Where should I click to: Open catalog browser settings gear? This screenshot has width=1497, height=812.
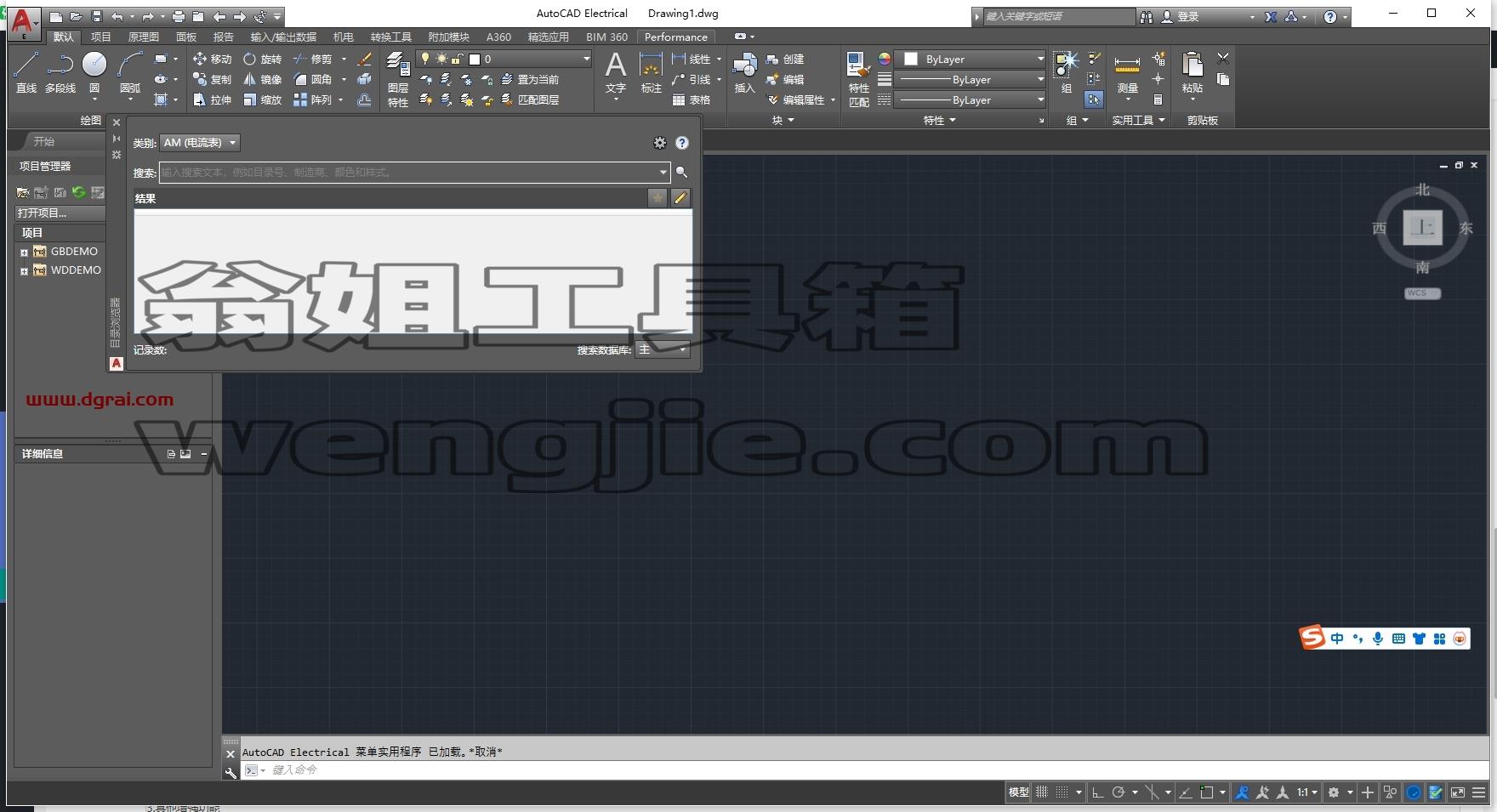click(x=659, y=143)
